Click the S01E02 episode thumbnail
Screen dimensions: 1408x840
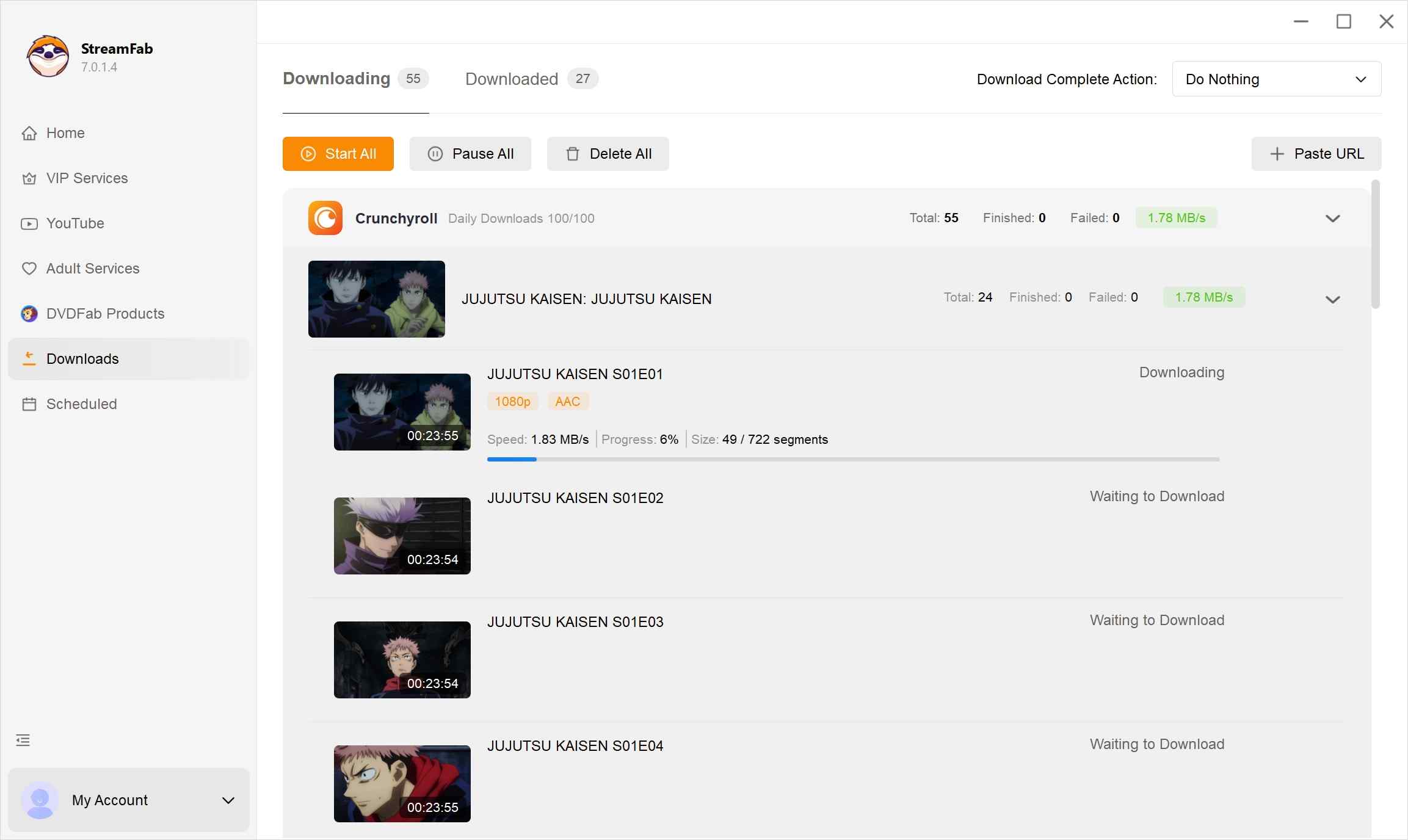tap(402, 536)
